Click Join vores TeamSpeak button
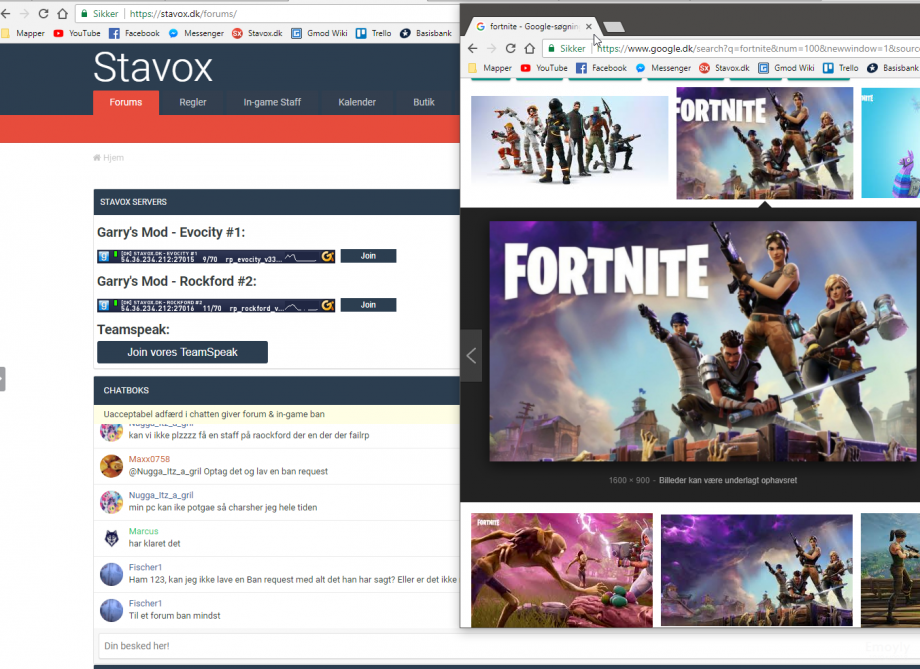The height and width of the screenshot is (669, 920). 182,352
